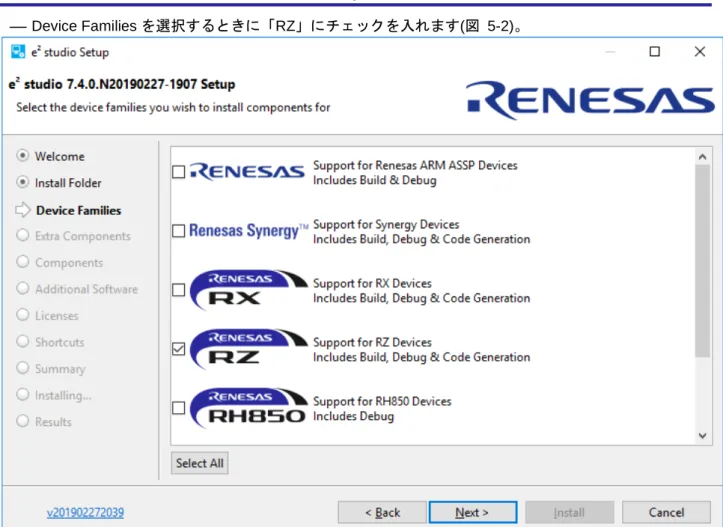Screen dimensions: 723x527
Task: Click the Device Families step label
Action: (x=79, y=211)
